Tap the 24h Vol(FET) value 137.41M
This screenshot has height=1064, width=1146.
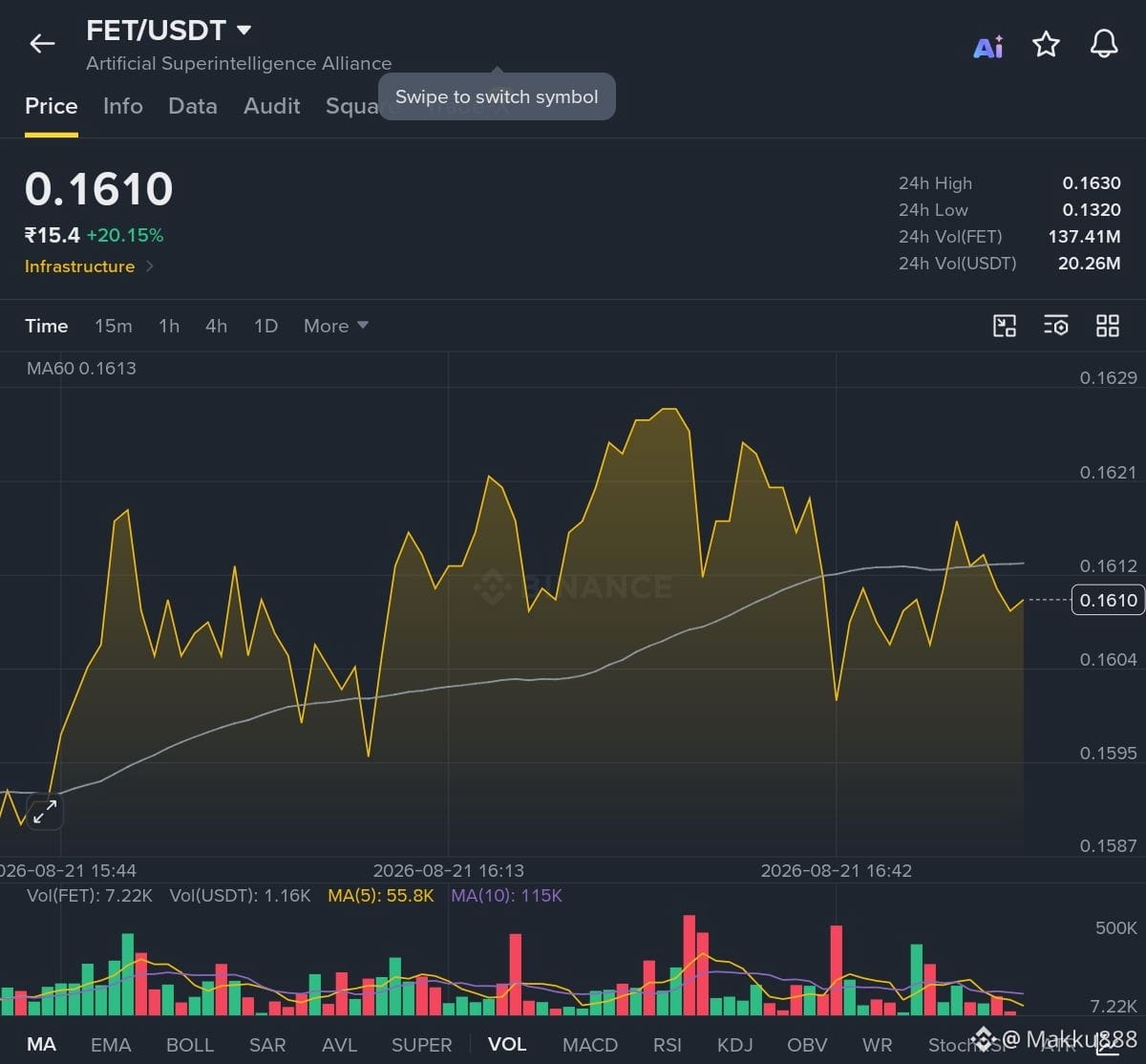[1084, 237]
